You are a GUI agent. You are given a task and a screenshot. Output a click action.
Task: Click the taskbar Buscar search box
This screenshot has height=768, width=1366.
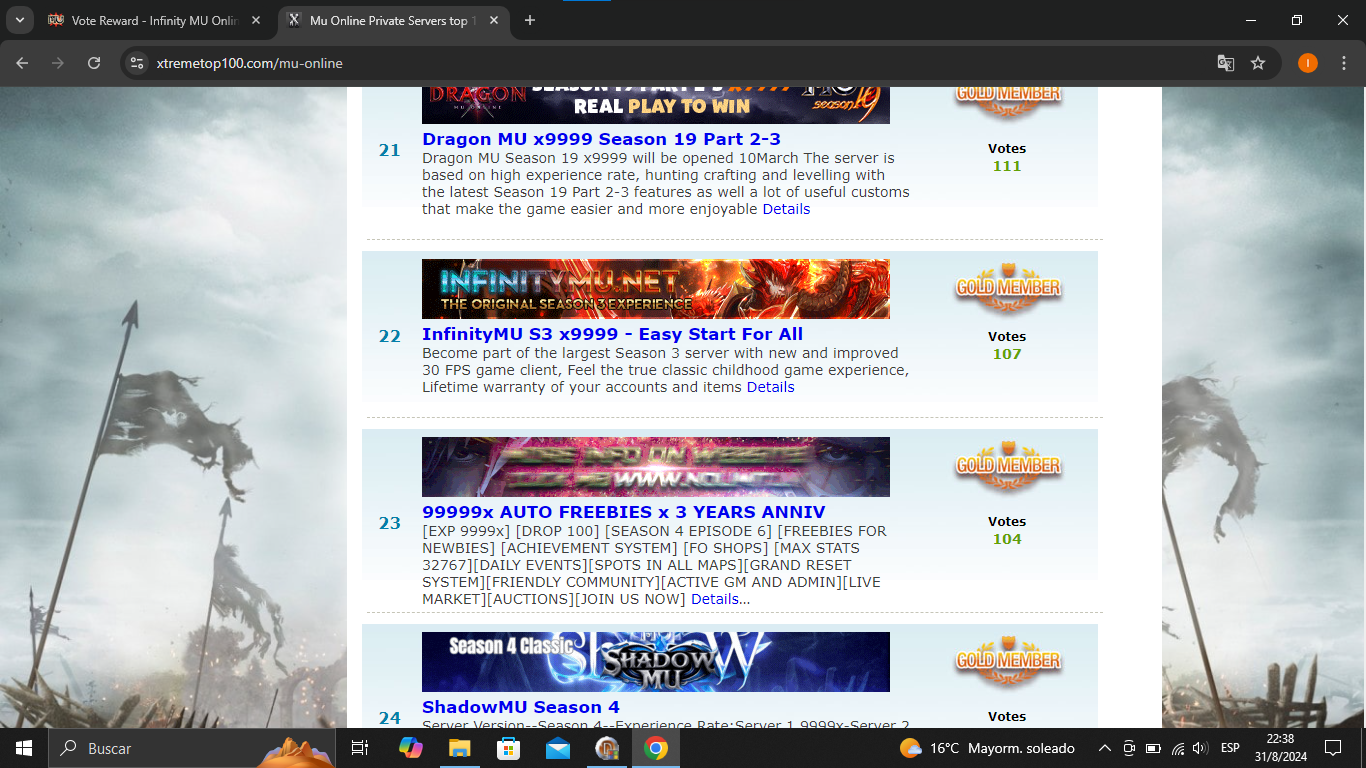coord(192,748)
